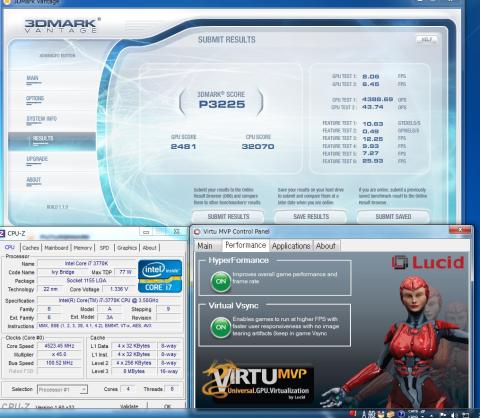Click the Virtu MVP dragon logo banner
The height and width of the screenshot is (418, 480).
point(257,381)
